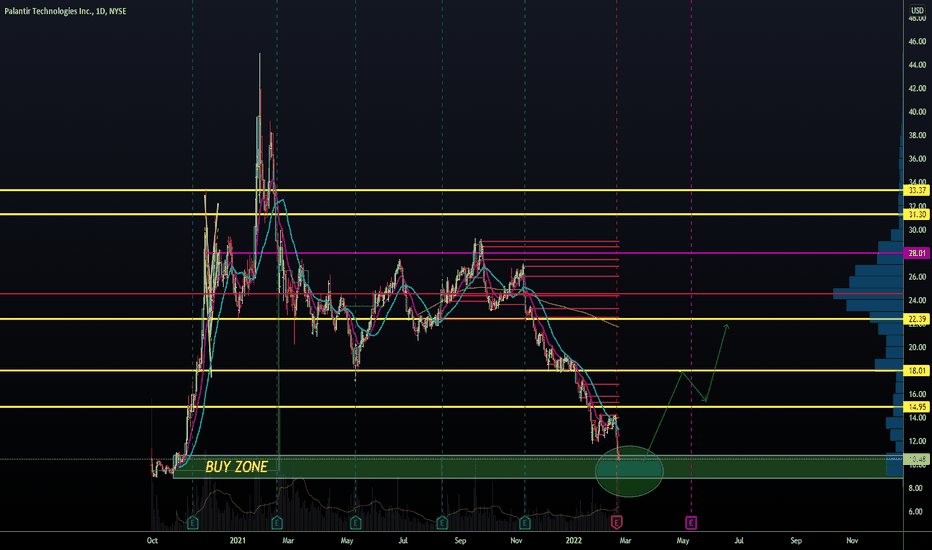Click the 12.00 price axis value
932x550 pixels.
(x=917, y=441)
